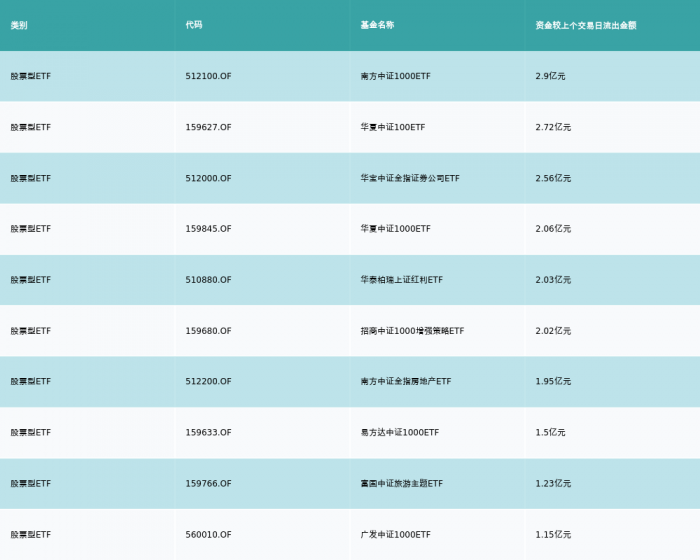Click the fund name 华宝中证全指证券公司ETF
The width and height of the screenshot is (700, 560).
[x=410, y=178]
